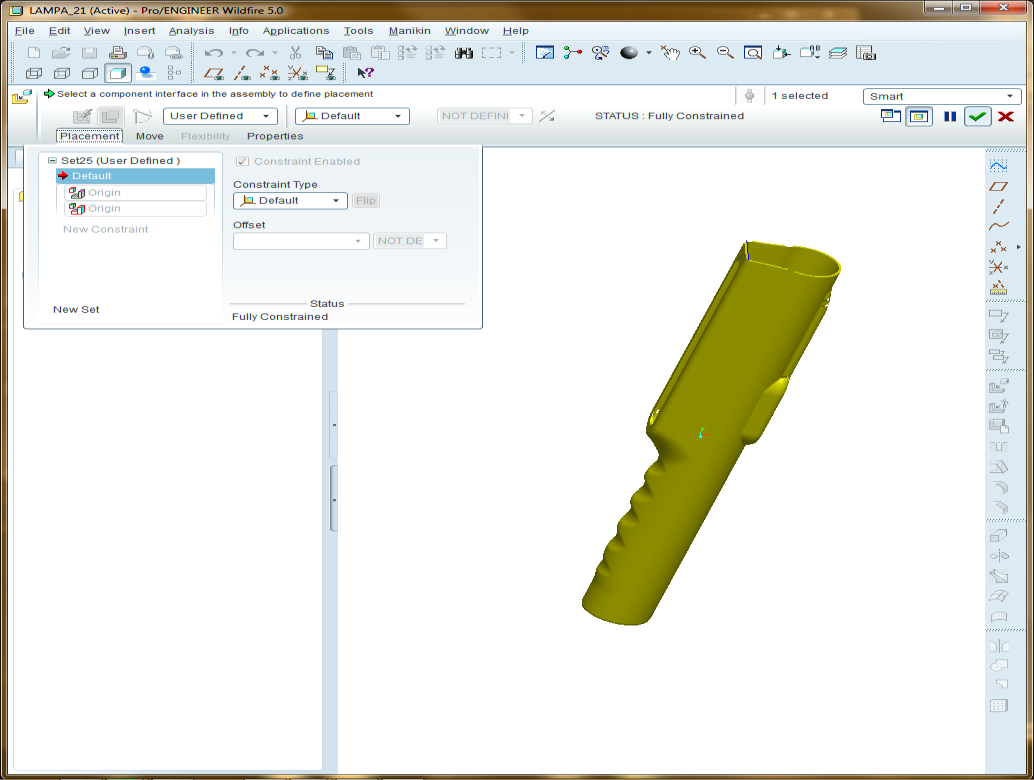Pause the component placement tool
This screenshot has width=1034, height=780.
point(950,117)
